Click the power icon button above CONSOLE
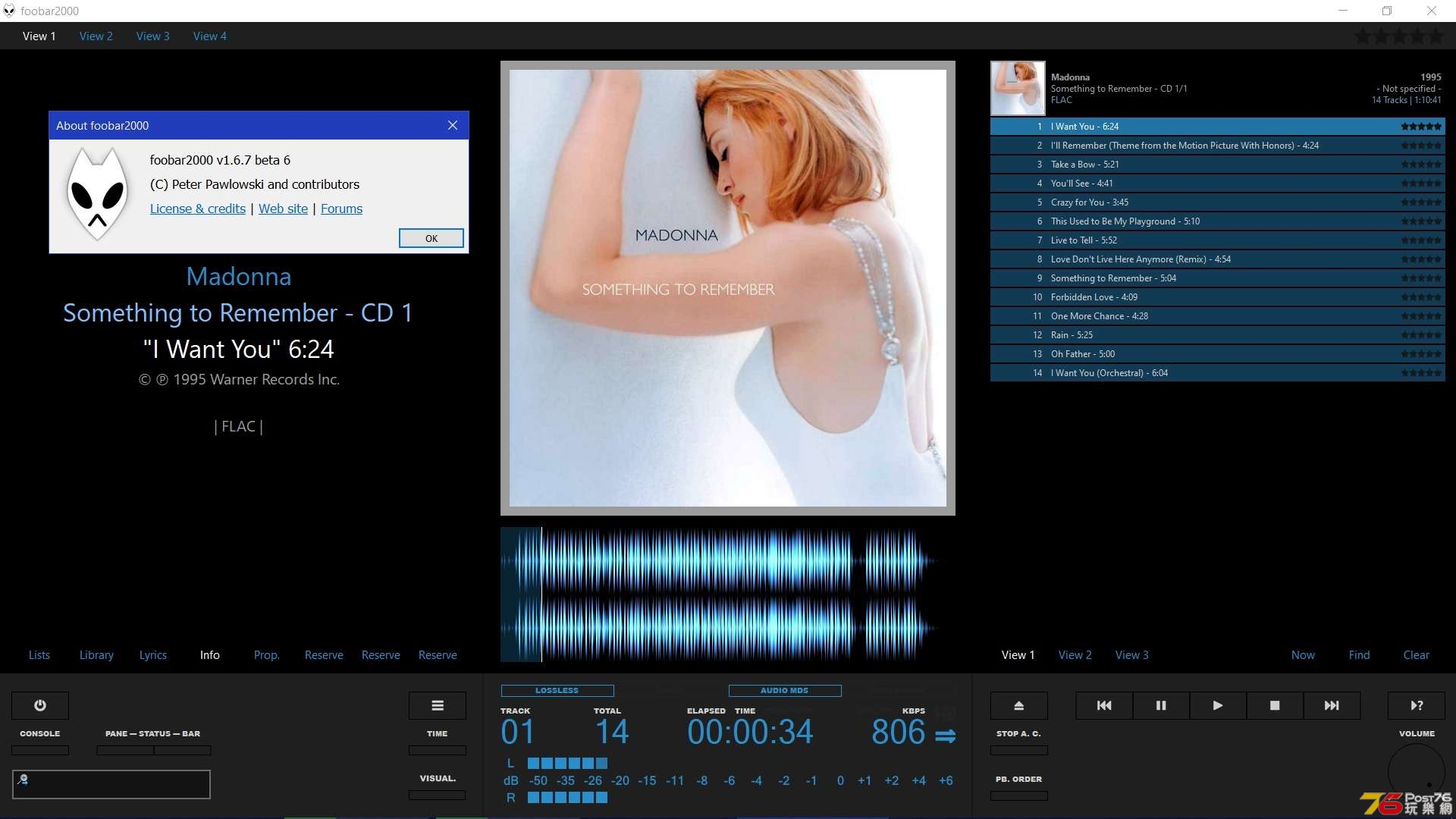 (40, 705)
